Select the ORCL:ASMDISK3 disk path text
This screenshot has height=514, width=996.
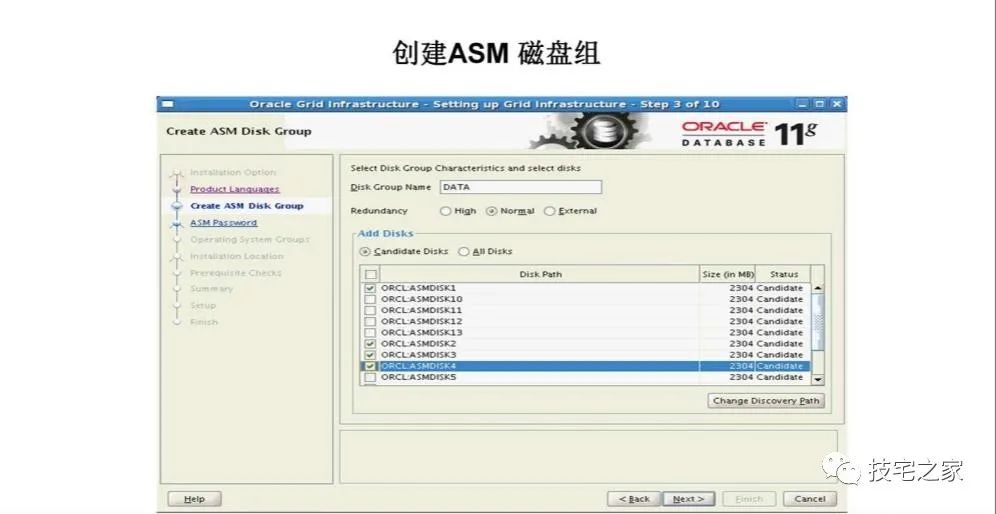[x=419, y=355]
